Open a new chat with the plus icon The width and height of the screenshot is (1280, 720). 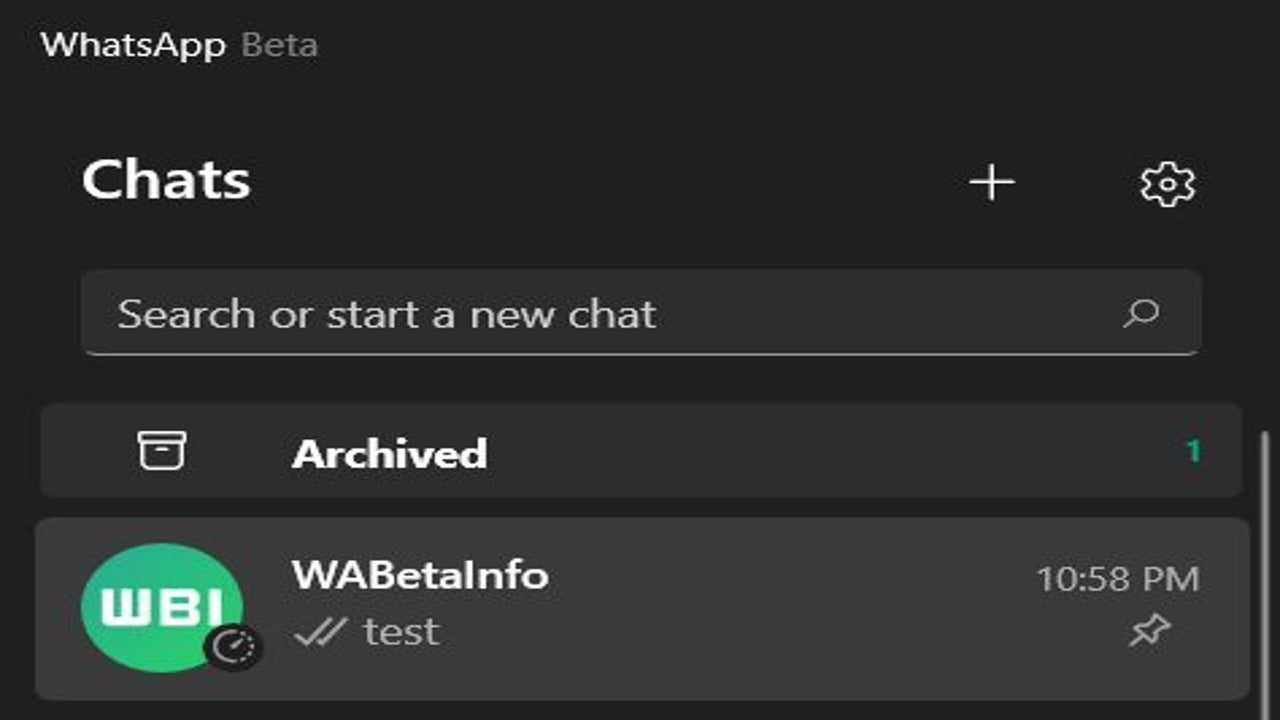click(x=991, y=183)
